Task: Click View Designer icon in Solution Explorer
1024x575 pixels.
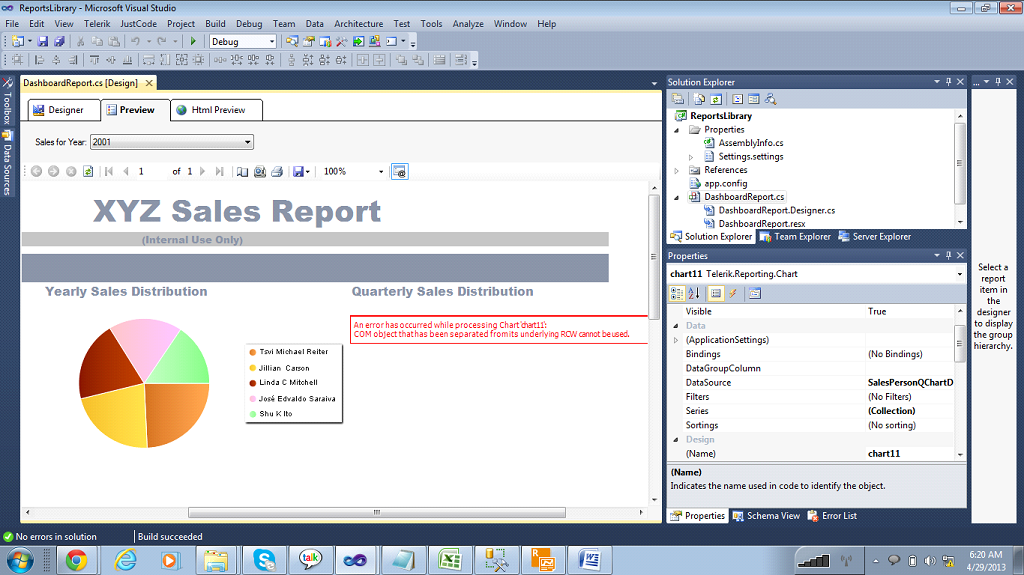Action: (x=754, y=99)
